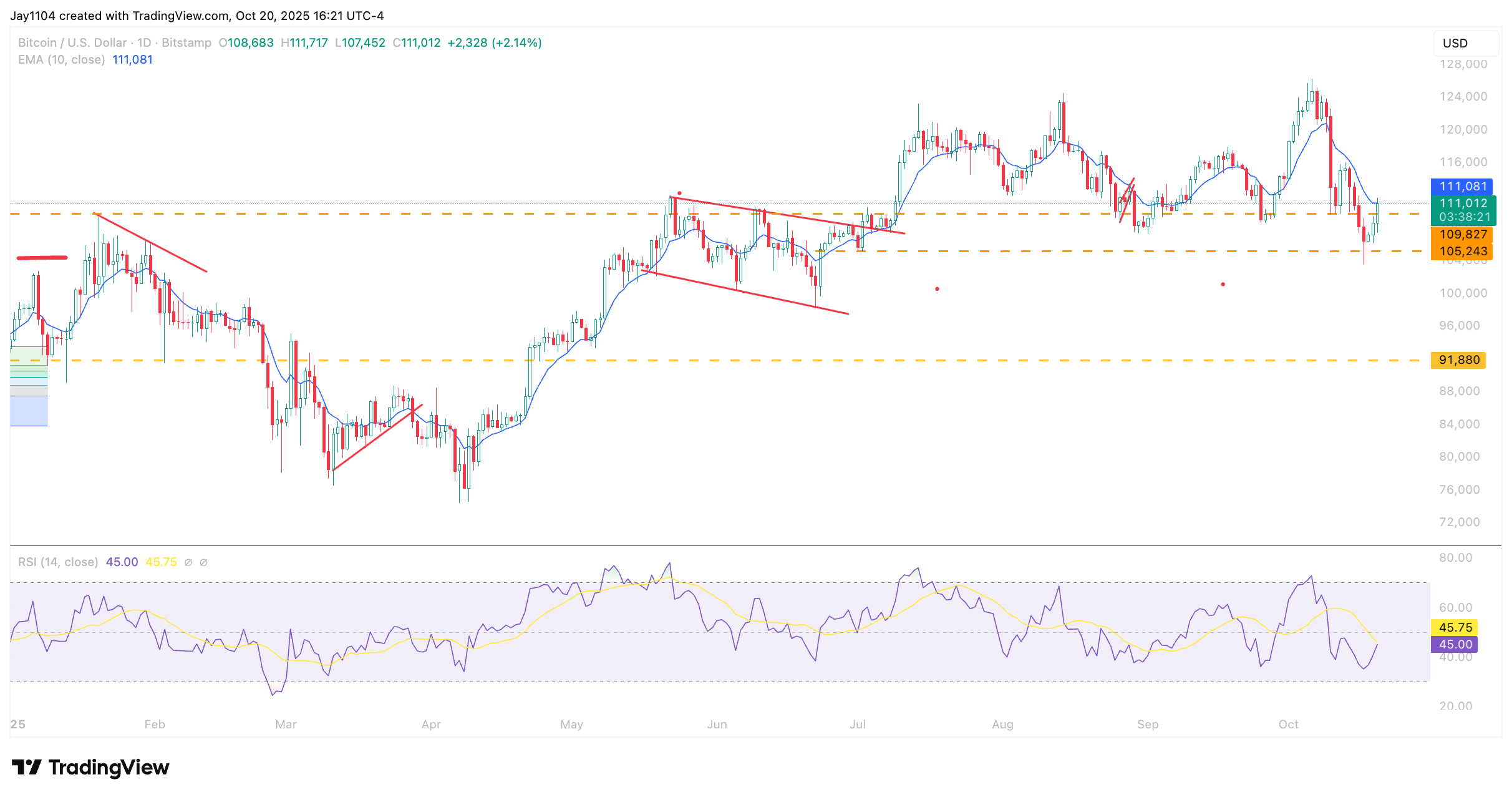
Task: Select the RSI (14, close) indicator legend
Action: click(58, 562)
